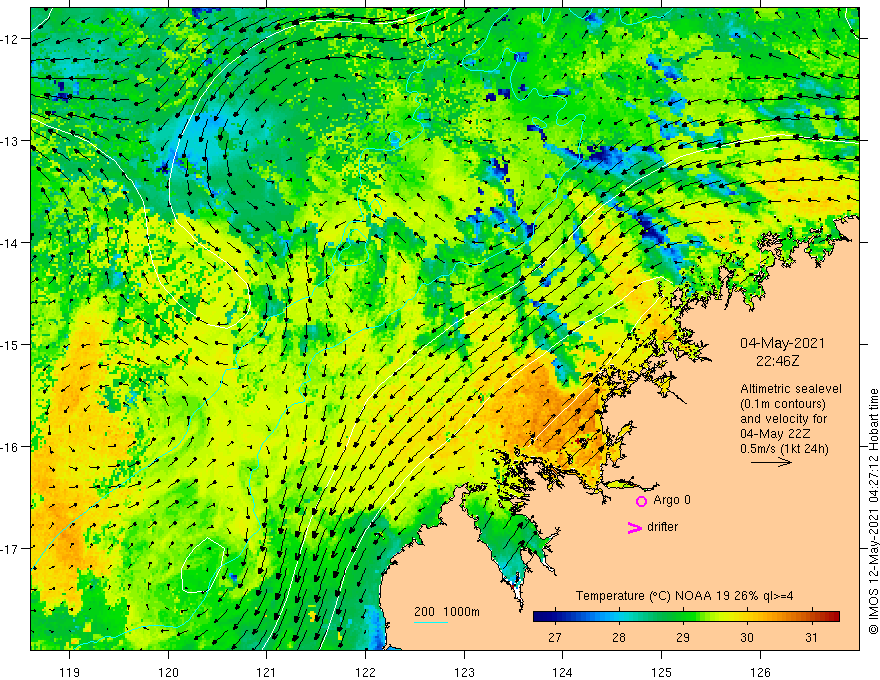Click longitude label 122 on bottom axis
Screen dimensions: 880x680
pyautogui.click(x=365, y=672)
